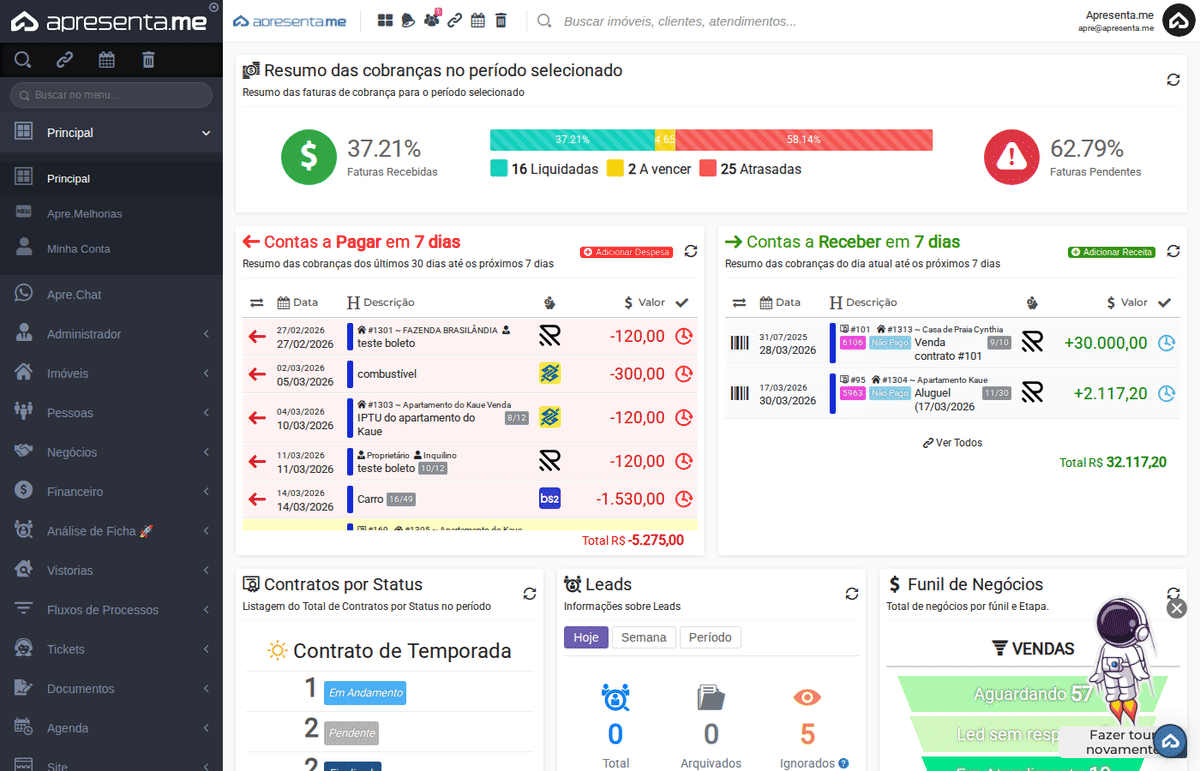Viewport: 1200px width, 771px height.
Task: Click the people icon with the red badge
Action: point(431,21)
